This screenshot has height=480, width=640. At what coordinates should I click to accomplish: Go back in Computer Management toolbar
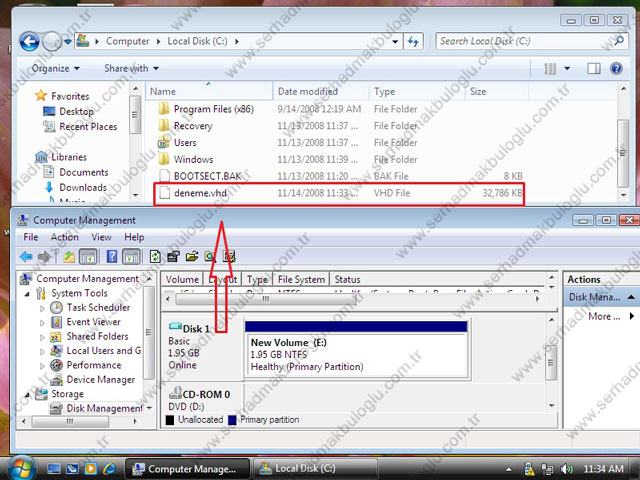26,257
